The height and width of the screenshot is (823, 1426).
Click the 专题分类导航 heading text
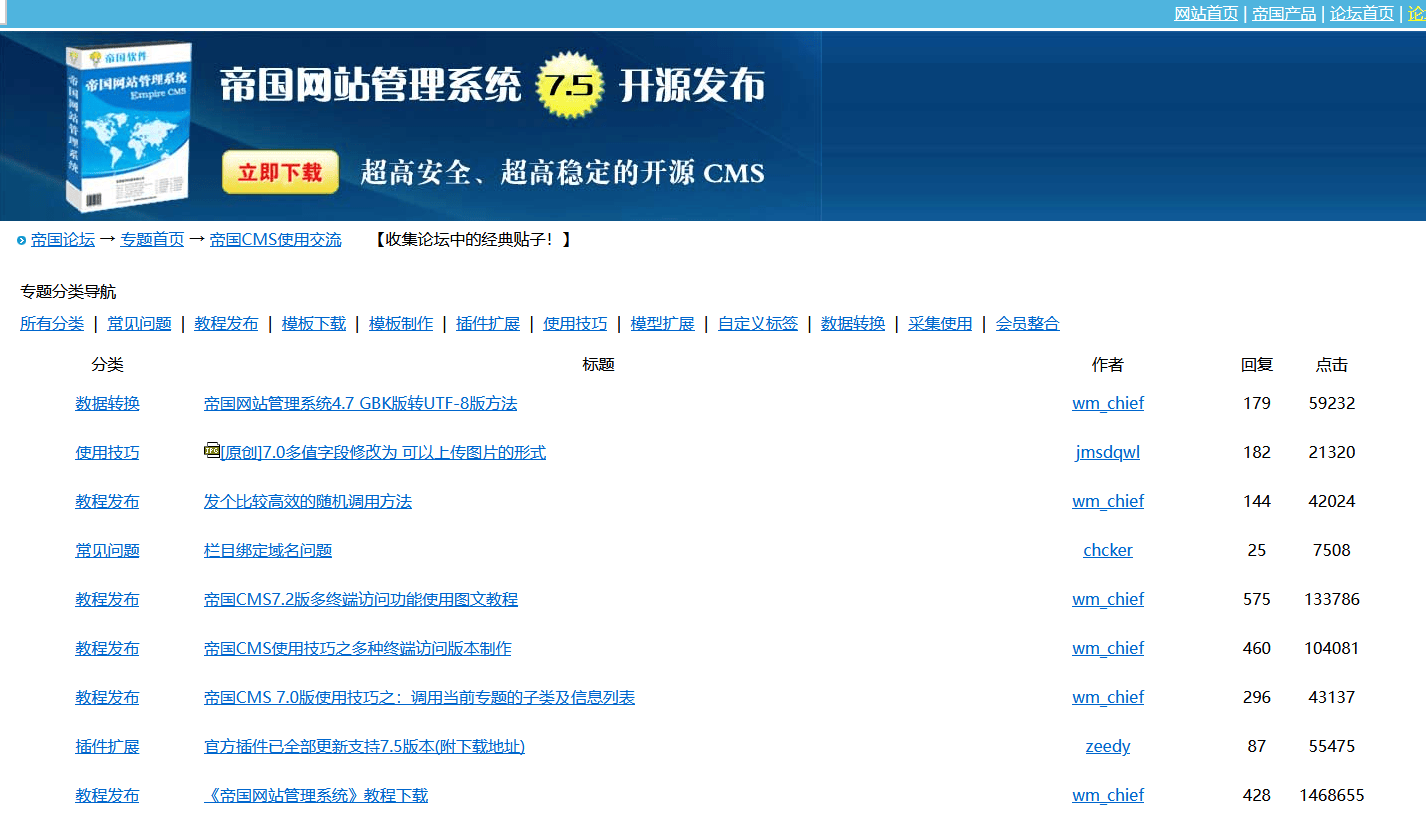68,292
